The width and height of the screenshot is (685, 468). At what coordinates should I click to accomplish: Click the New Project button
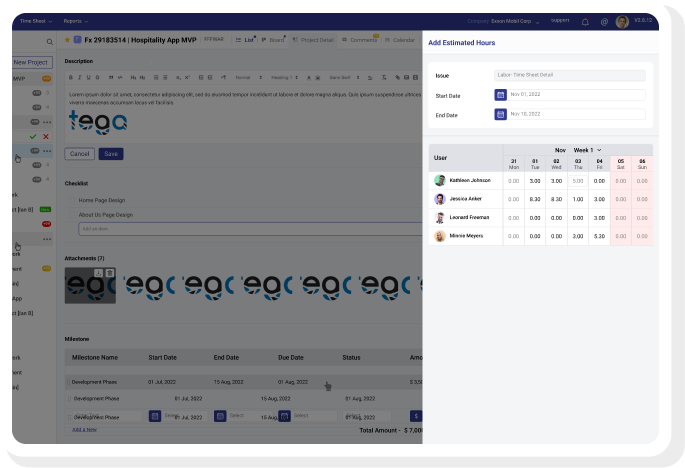pyautogui.click(x=31, y=62)
